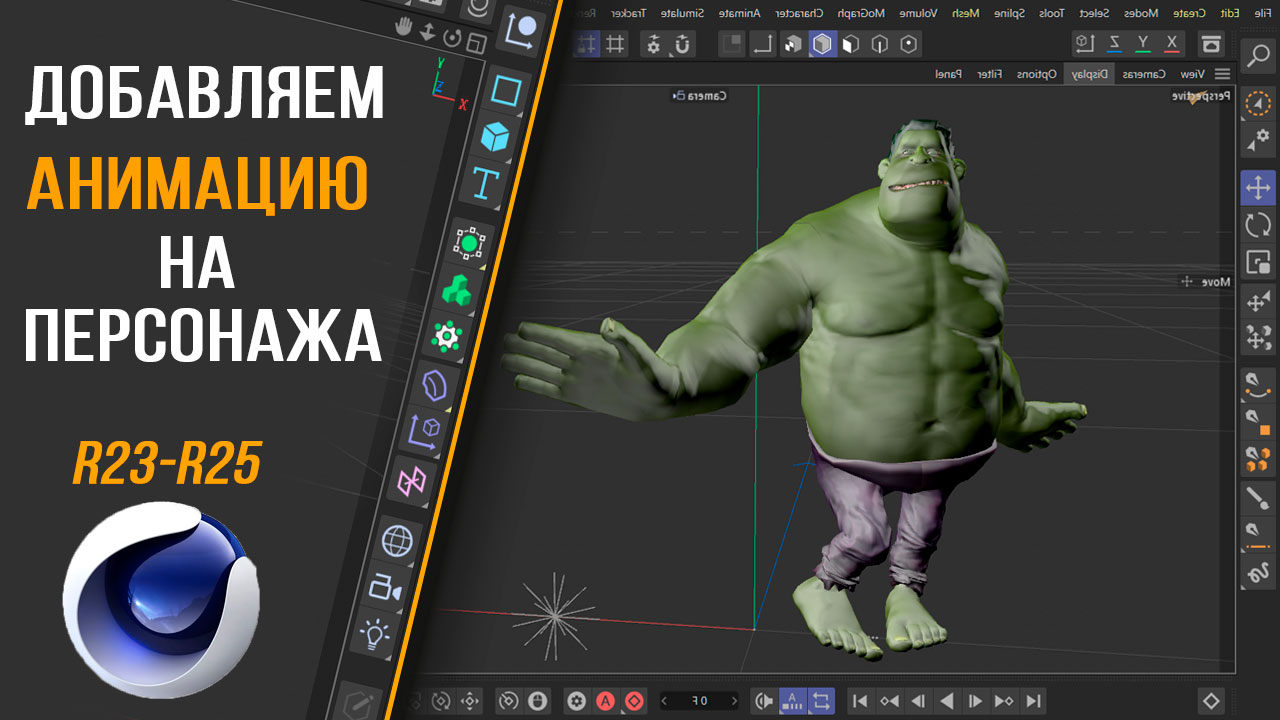Open viewport hamburger menu
Viewport: 1280px width, 720px height.
point(1222,74)
